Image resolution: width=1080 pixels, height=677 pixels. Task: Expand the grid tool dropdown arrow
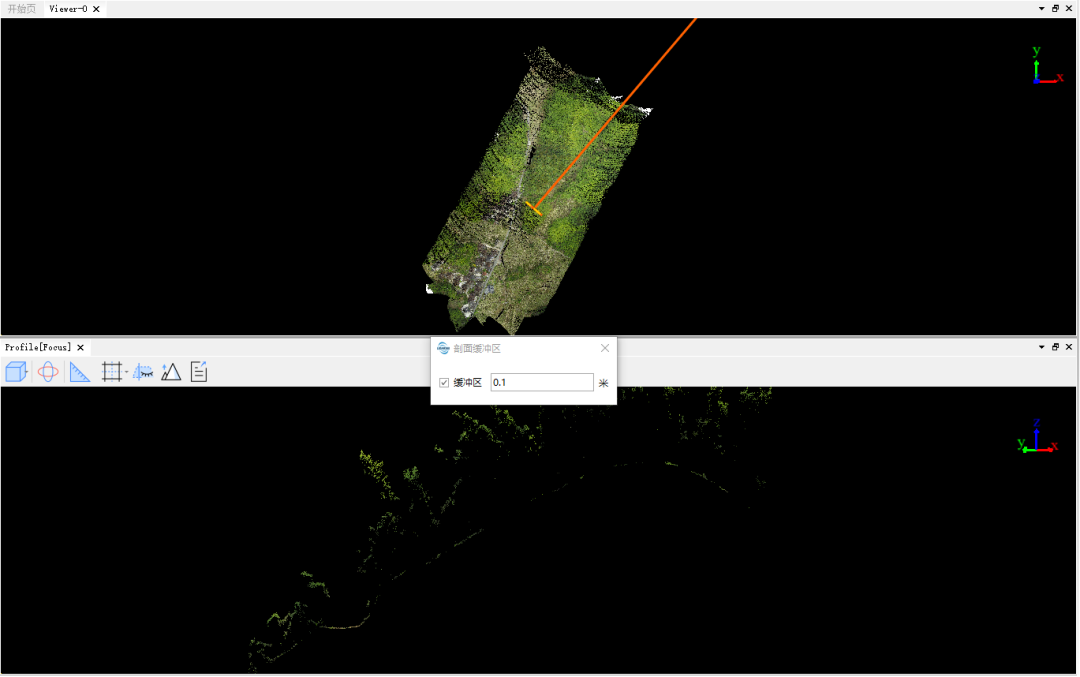click(126, 372)
